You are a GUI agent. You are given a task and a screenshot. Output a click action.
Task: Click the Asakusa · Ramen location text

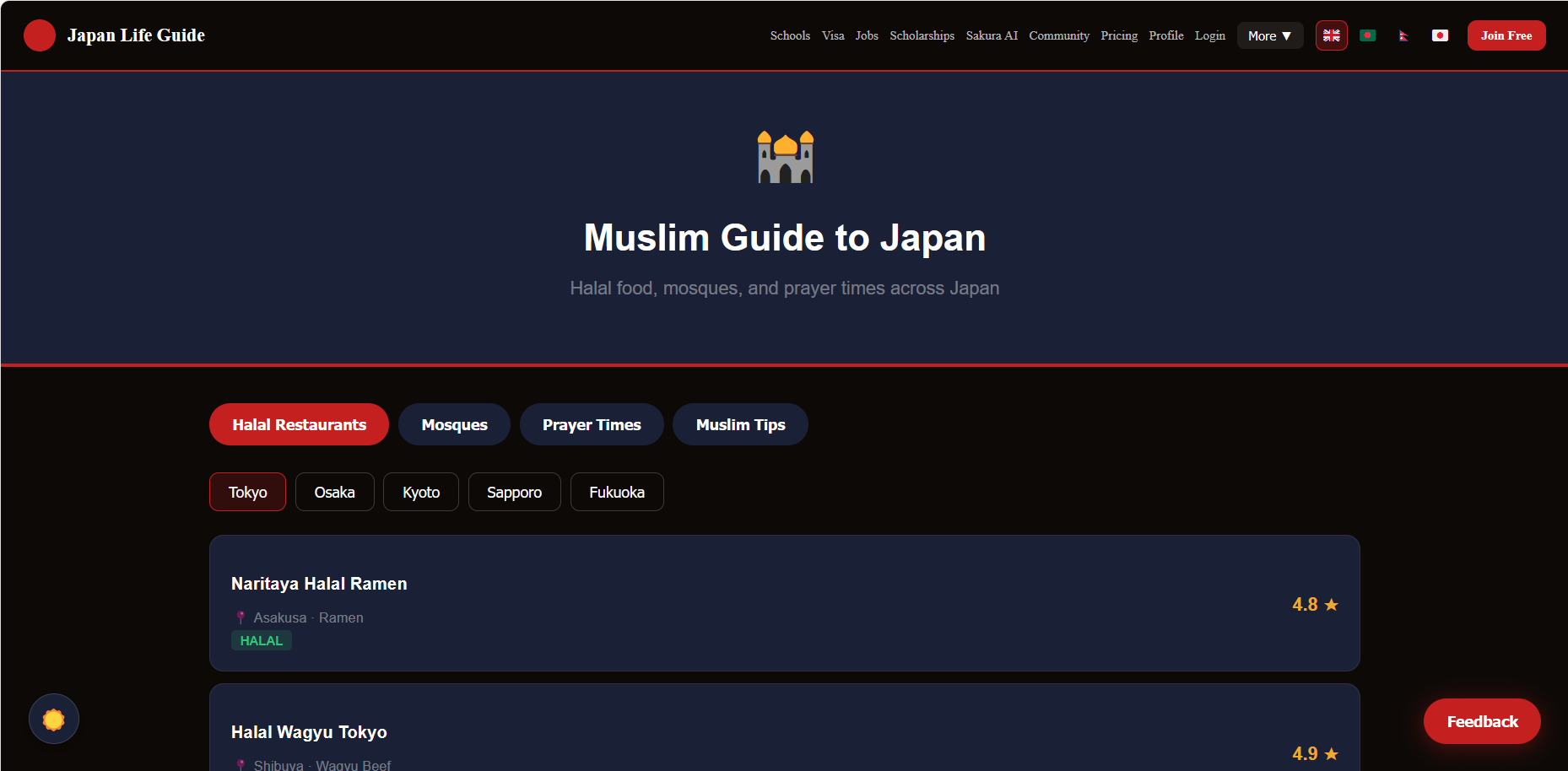tap(308, 617)
